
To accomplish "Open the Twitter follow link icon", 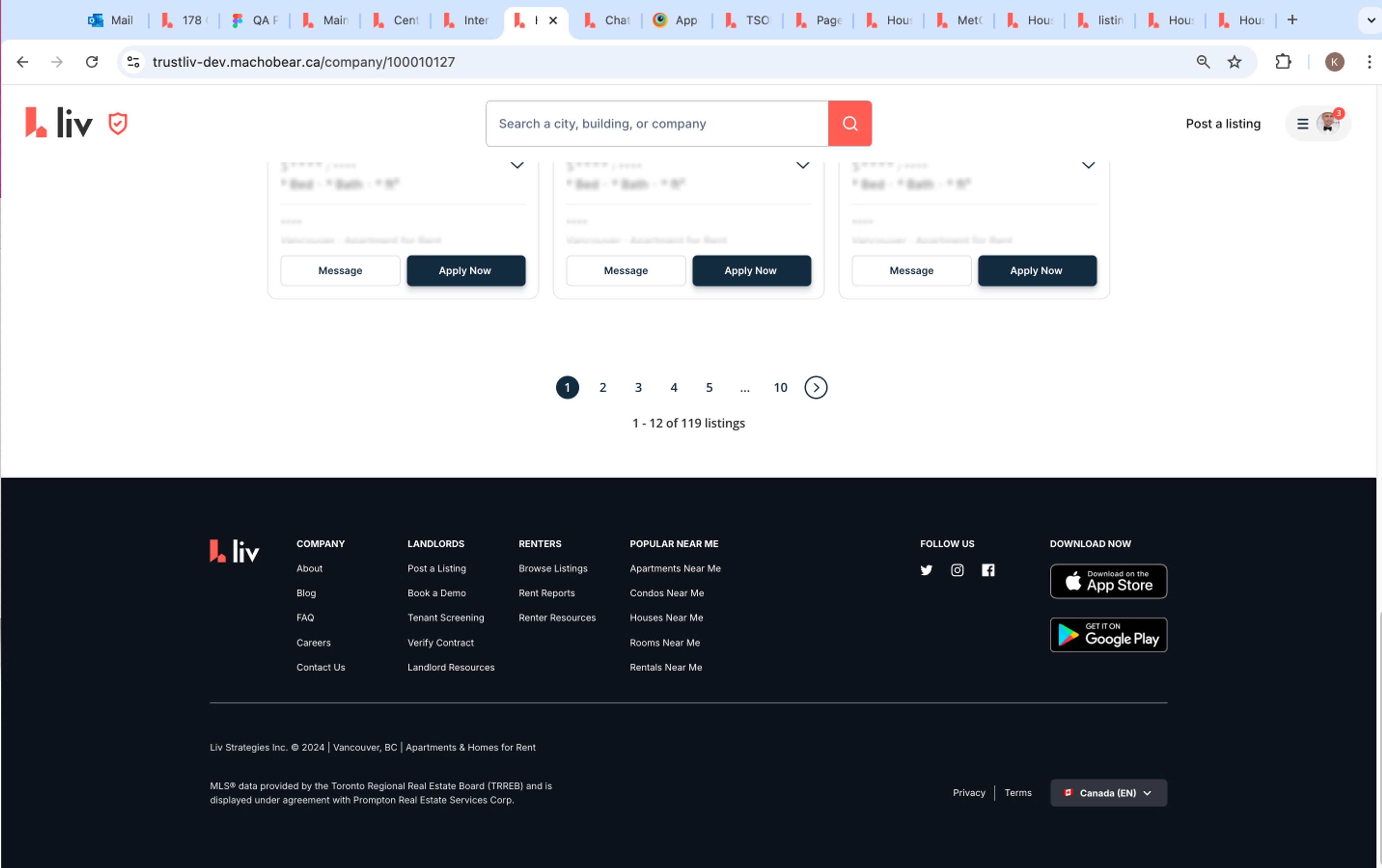I will pyautogui.click(x=926, y=570).
